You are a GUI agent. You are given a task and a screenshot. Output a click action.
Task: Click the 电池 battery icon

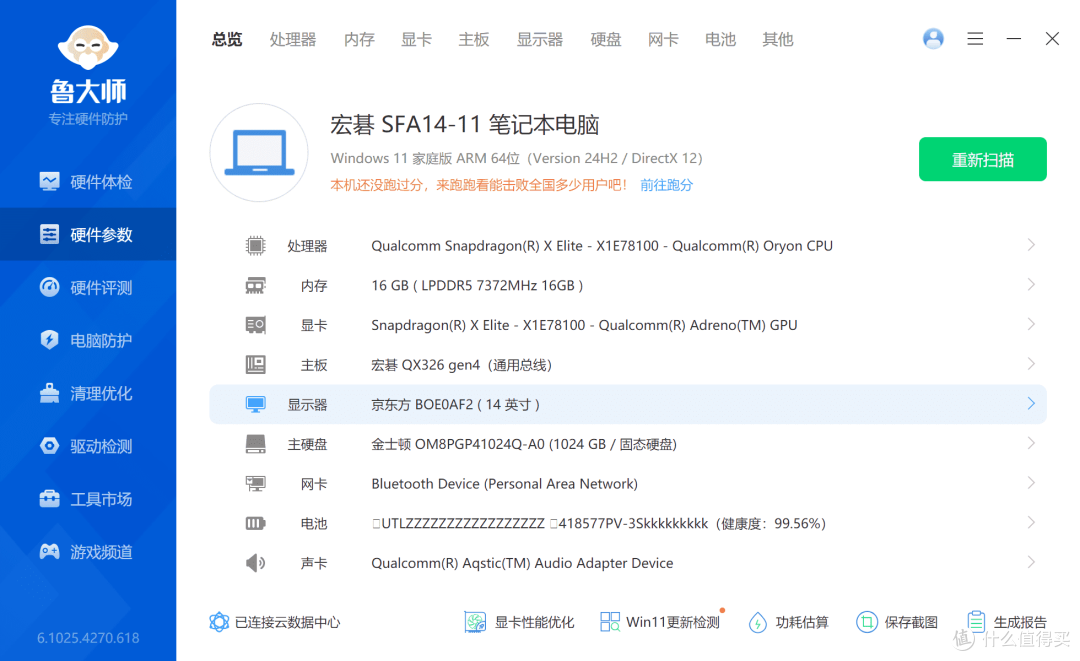pos(256,523)
